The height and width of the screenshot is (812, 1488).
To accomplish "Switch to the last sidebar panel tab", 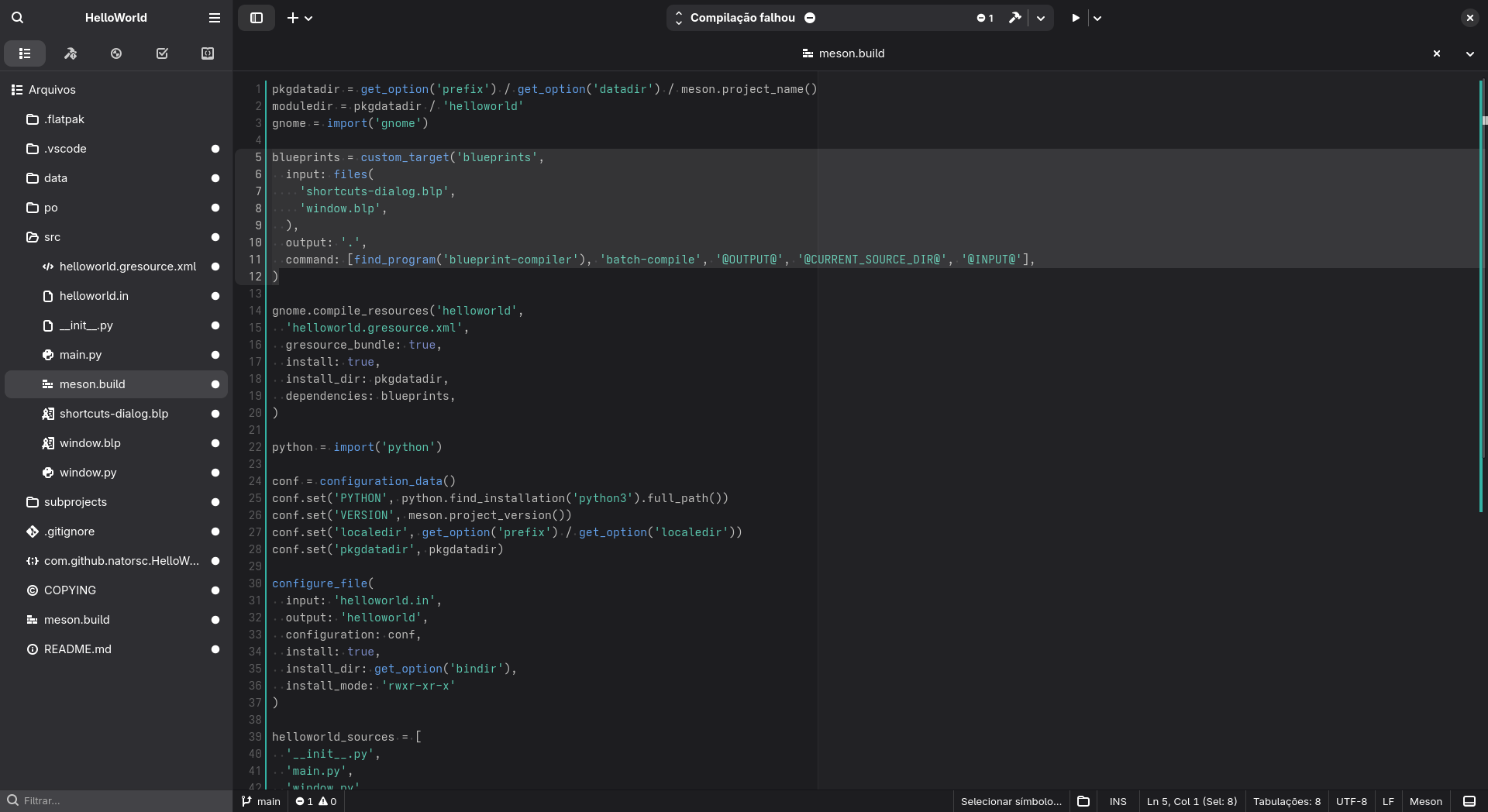I will 208,53.
